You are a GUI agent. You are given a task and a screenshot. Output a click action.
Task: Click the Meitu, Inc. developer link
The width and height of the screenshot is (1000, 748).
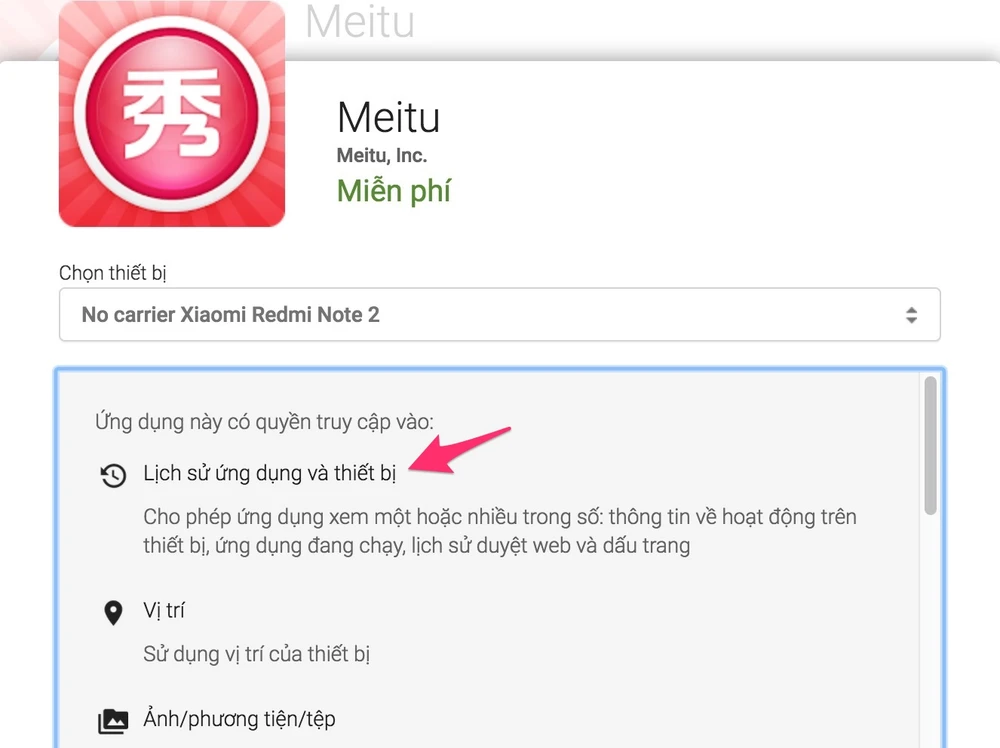point(381,155)
